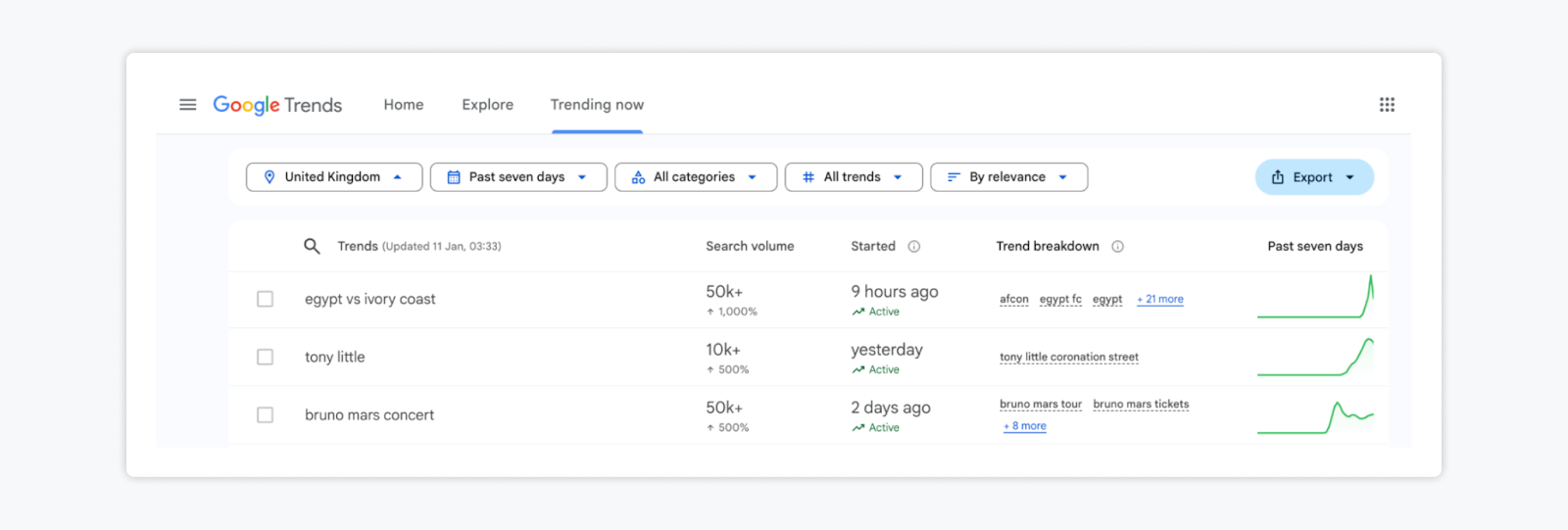This screenshot has height=530, width=1568.
Task: Expand the United Kingdom location dropdown
Action: tap(334, 177)
